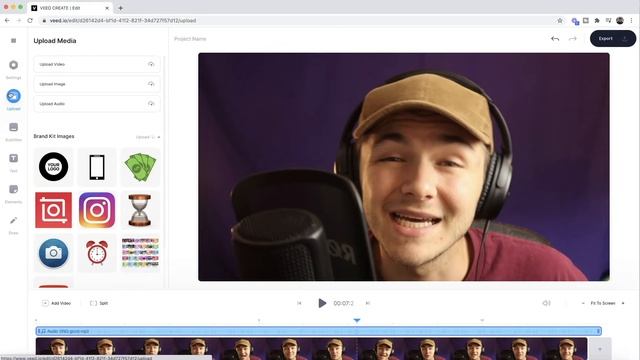Open the Text sidebar panel

coord(13,162)
